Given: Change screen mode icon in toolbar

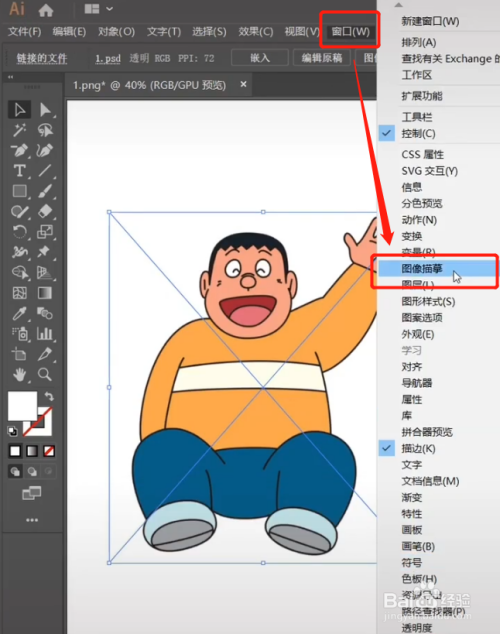Looking at the screenshot, I should 32,493.
